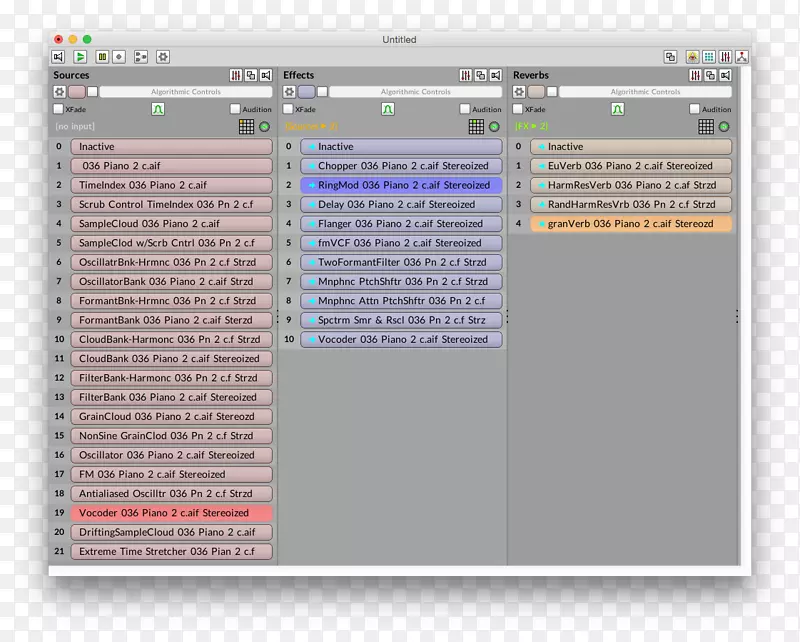Open the Effects track gear settings
Screen dimensions: 800x642
coord(289,92)
